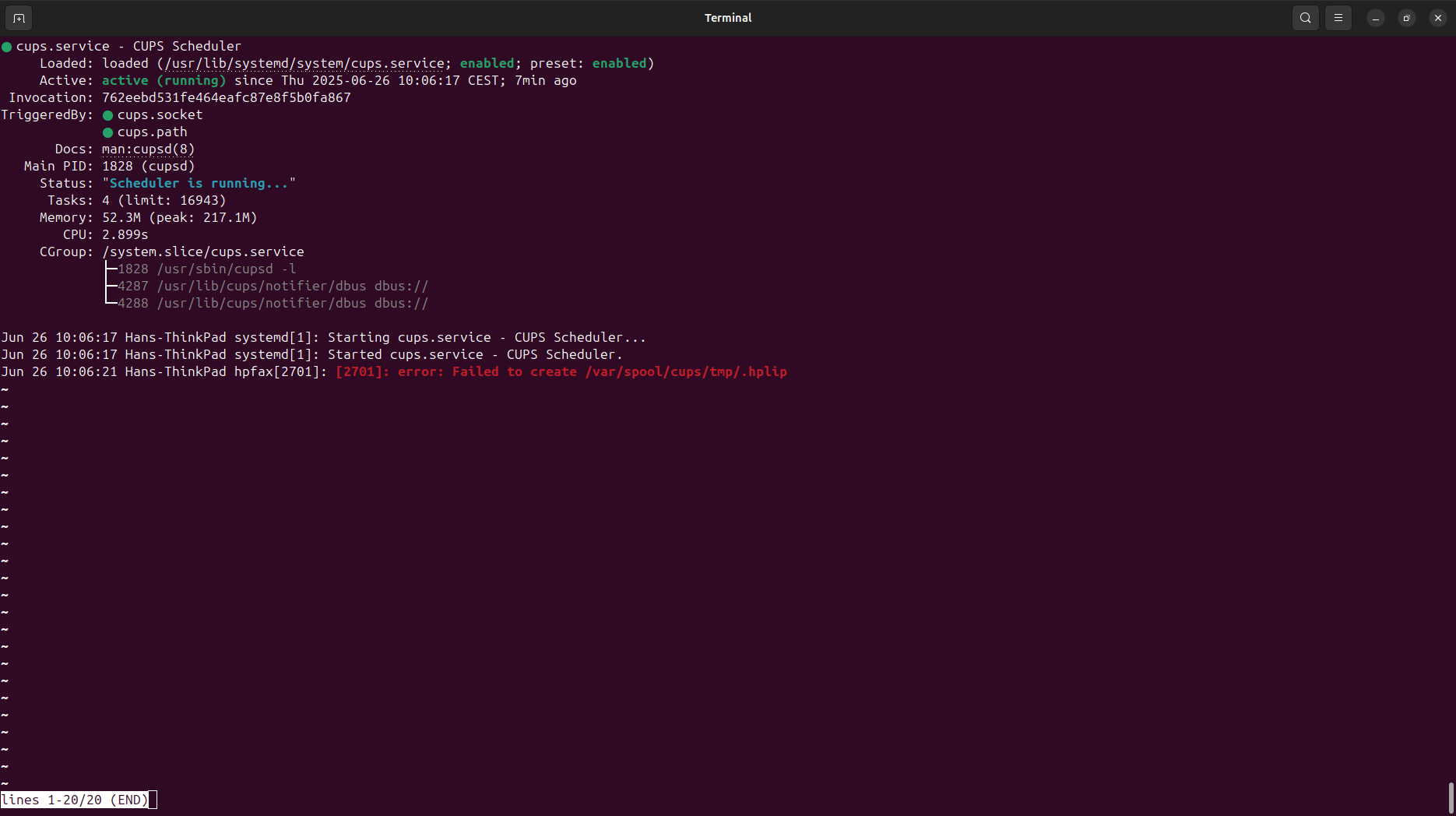1456x816 pixels.
Task: Click the process line '4287 /usr/lib/cups/notifier/dbus'
Action: pyautogui.click(x=273, y=286)
